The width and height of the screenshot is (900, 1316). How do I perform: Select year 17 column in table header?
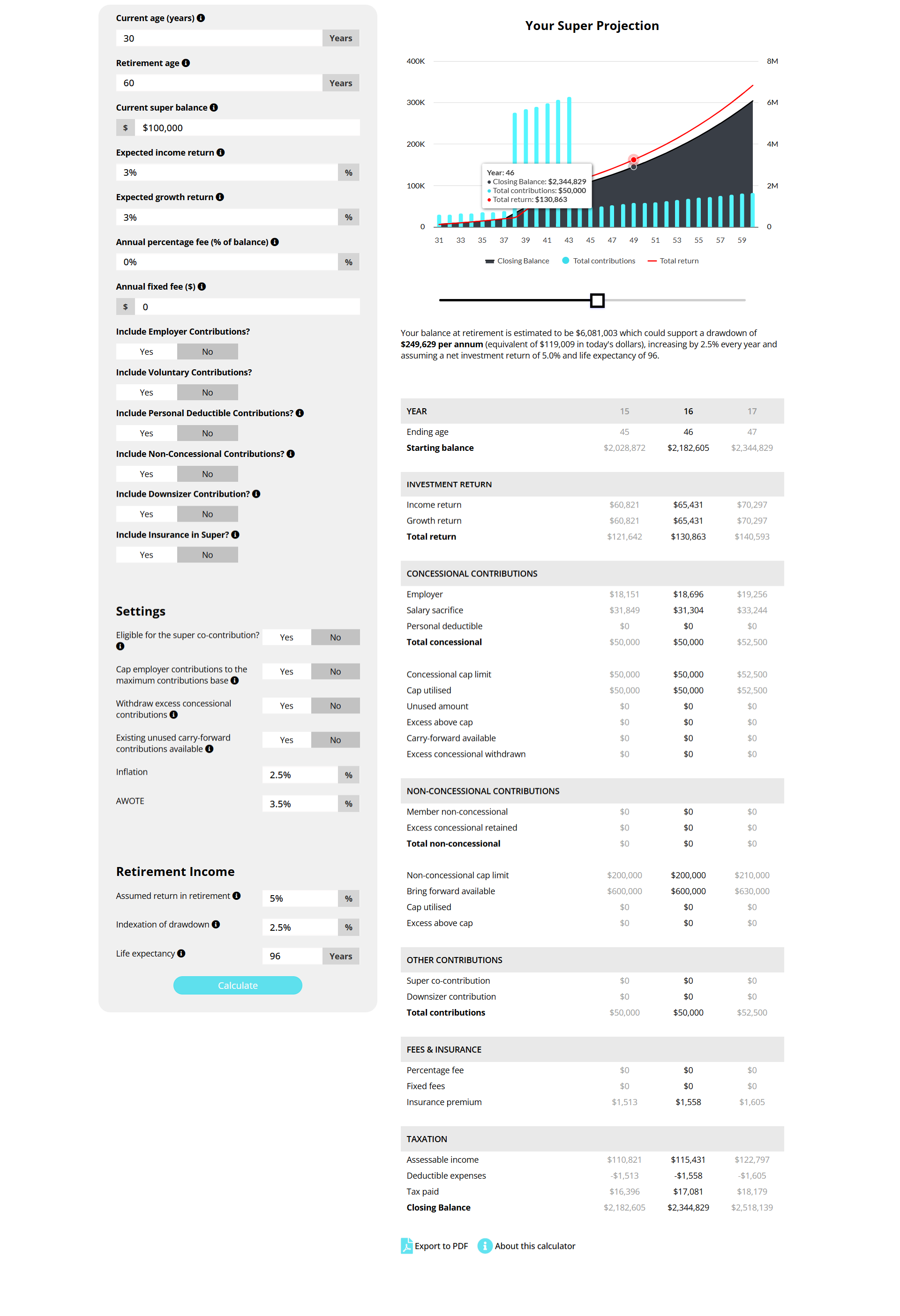tap(751, 411)
